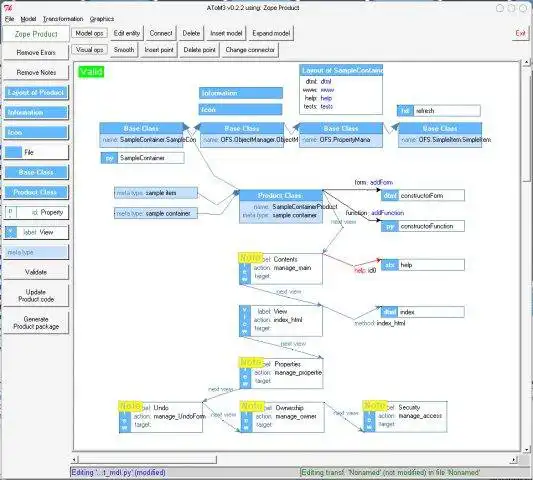Select the stx help file node
The image size is (533, 480).
tap(423, 265)
